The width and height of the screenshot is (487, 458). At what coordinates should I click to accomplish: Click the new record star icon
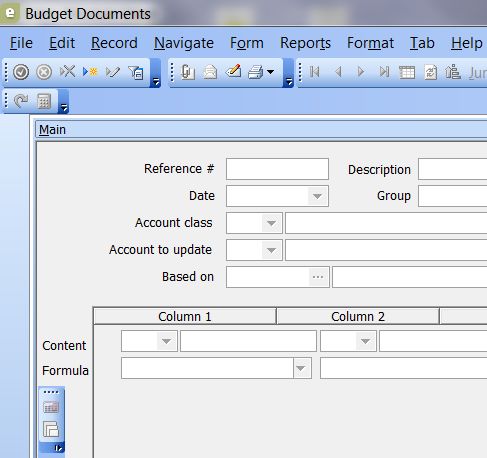90,71
